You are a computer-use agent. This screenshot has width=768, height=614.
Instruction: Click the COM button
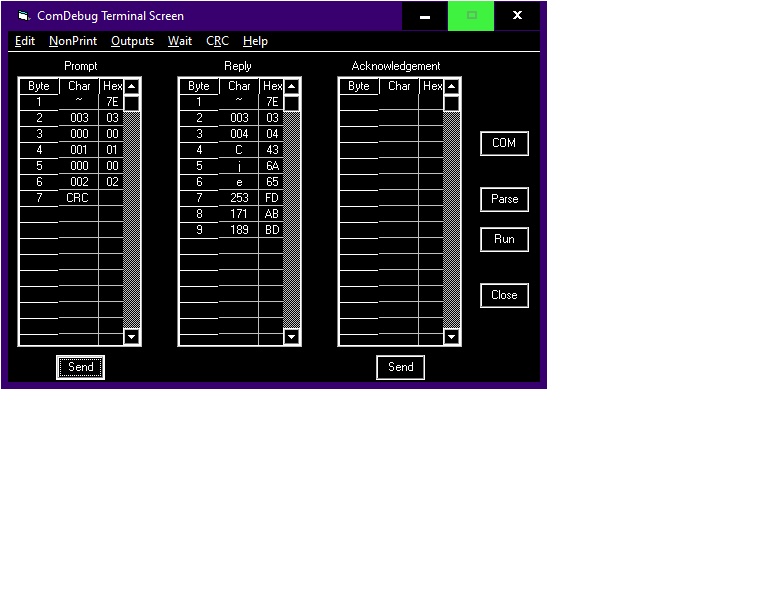pyautogui.click(x=504, y=143)
